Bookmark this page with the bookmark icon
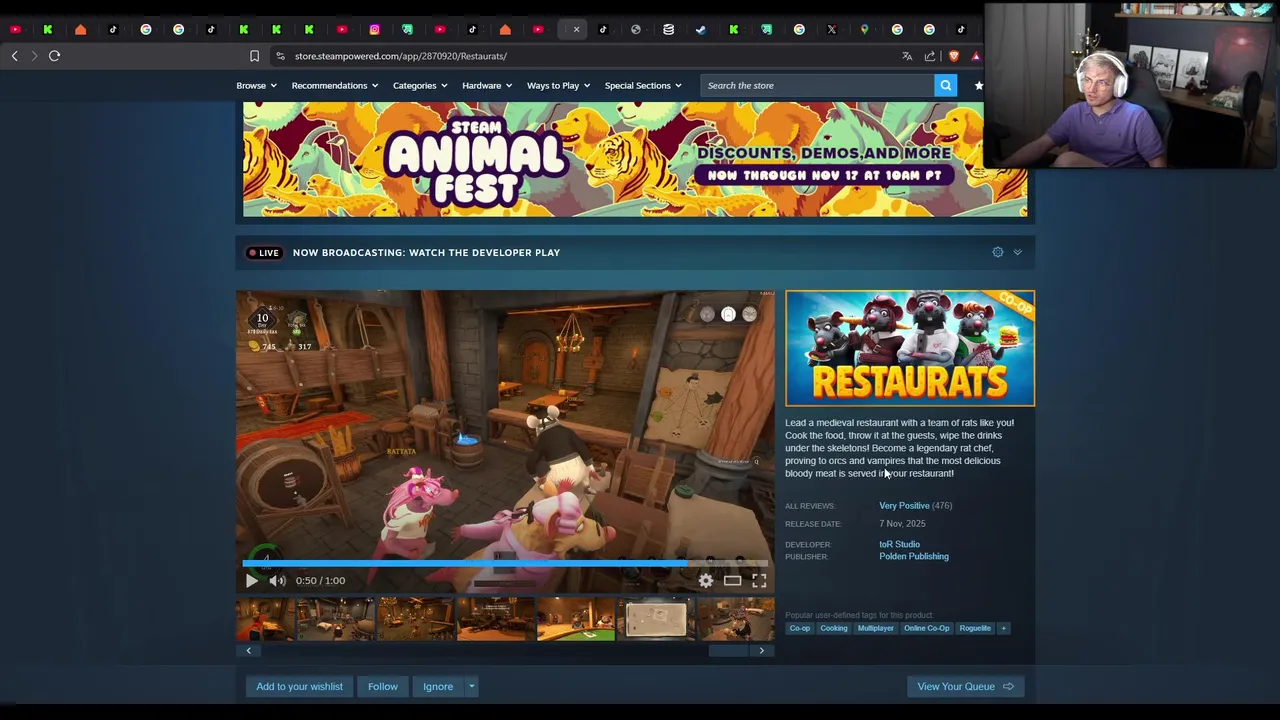The width and height of the screenshot is (1280, 720). pos(254,56)
